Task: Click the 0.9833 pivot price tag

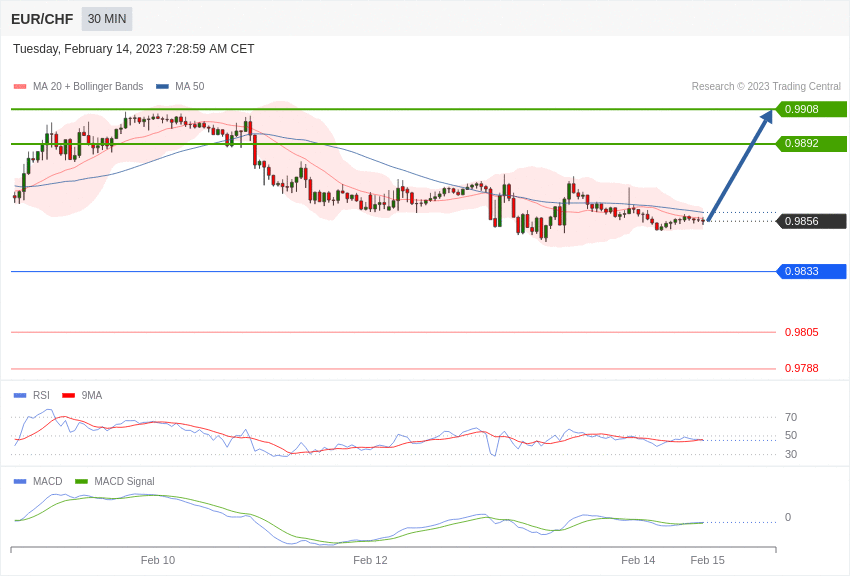Action: (811, 271)
